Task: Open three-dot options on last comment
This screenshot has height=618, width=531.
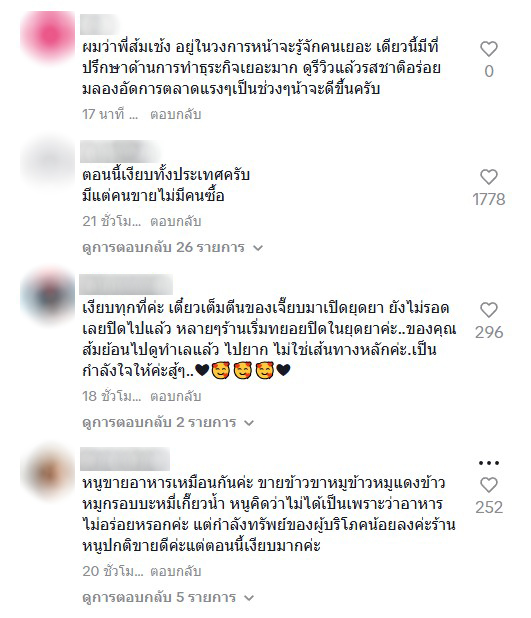Action: [489, 463]
